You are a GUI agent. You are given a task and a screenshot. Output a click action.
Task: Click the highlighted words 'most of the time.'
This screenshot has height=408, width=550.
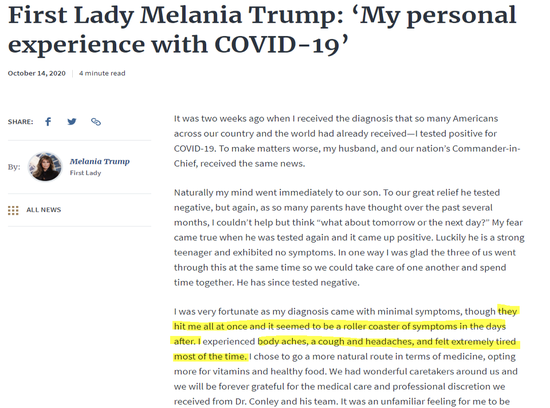click(x=210, y=357)
